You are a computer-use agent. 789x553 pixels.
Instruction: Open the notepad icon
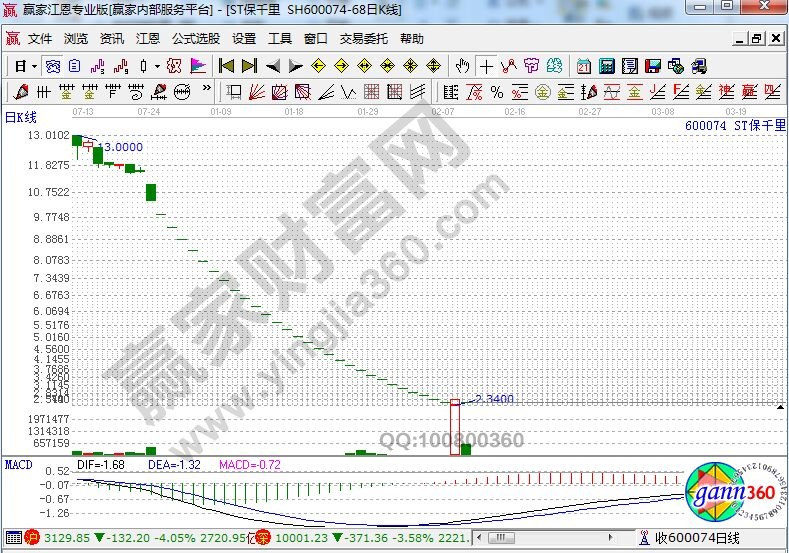coord(630,66)
